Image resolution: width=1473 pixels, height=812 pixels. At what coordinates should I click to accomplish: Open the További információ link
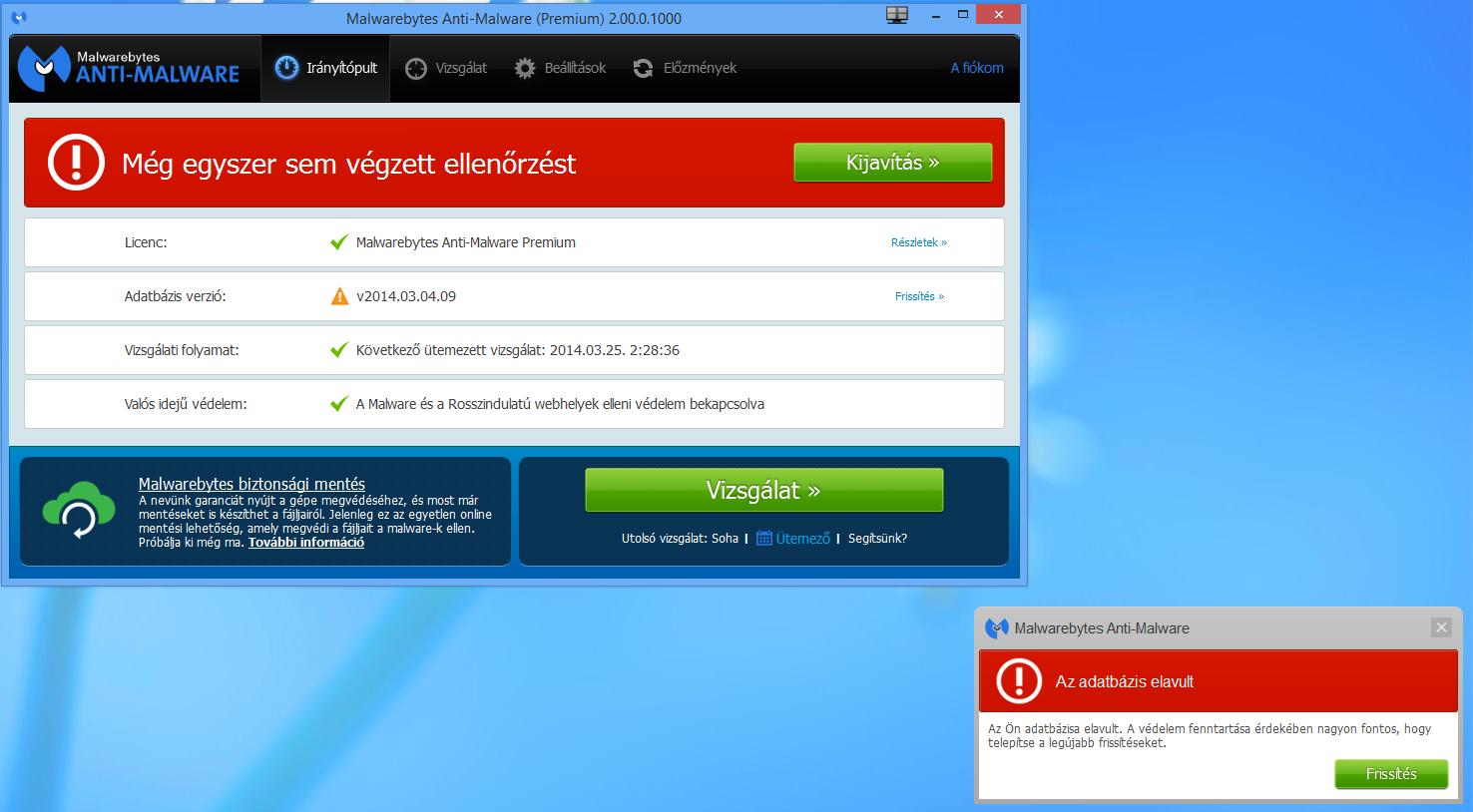coord(306,543)
